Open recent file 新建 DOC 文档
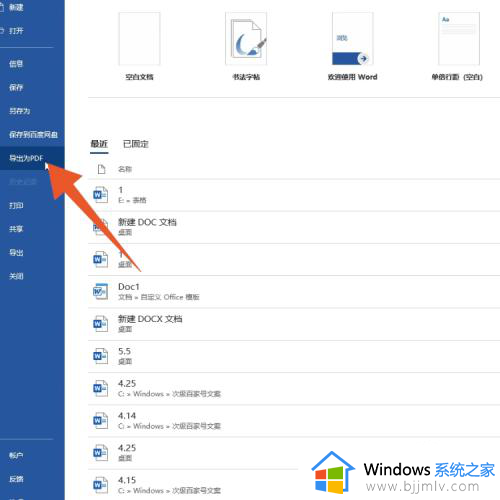This screenshot has width=500, height=500. 293,227
